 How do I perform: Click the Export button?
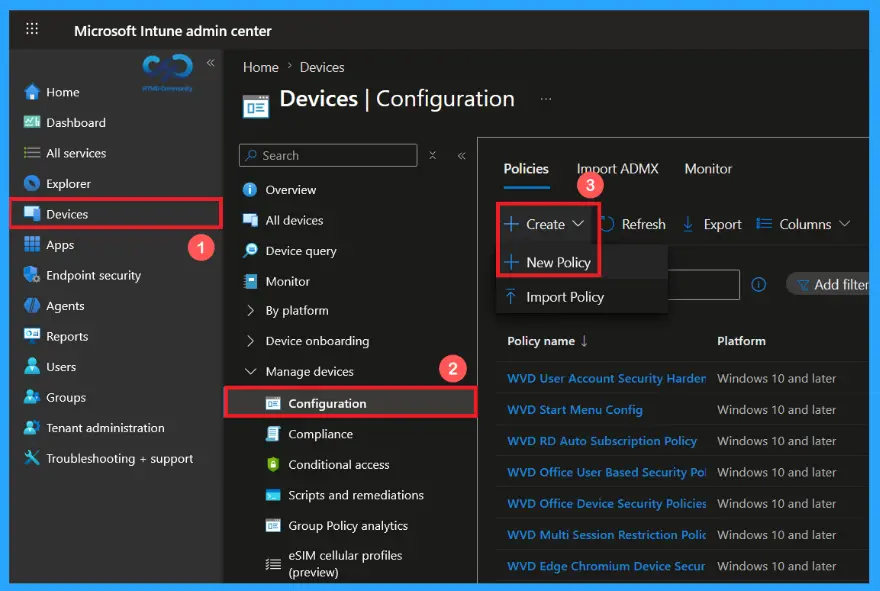712,224
